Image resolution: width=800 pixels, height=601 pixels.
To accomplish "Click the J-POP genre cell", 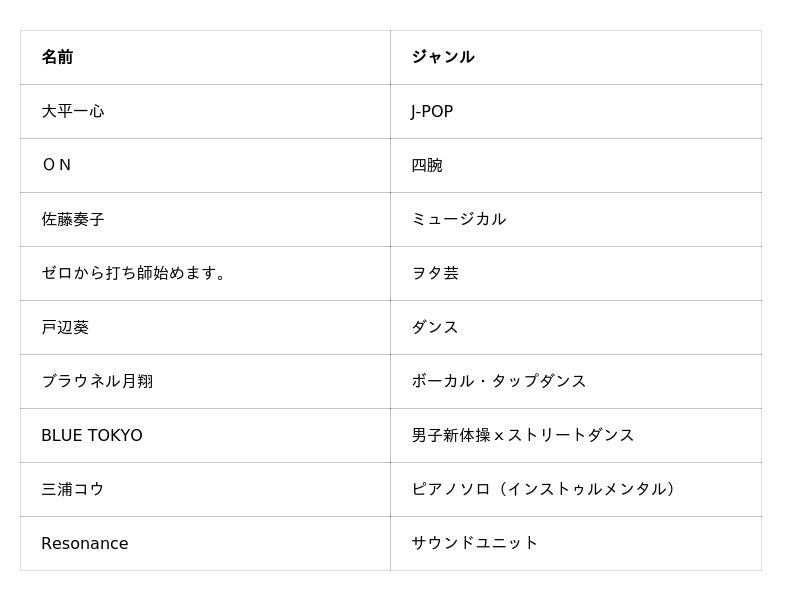I will point(432,111).
